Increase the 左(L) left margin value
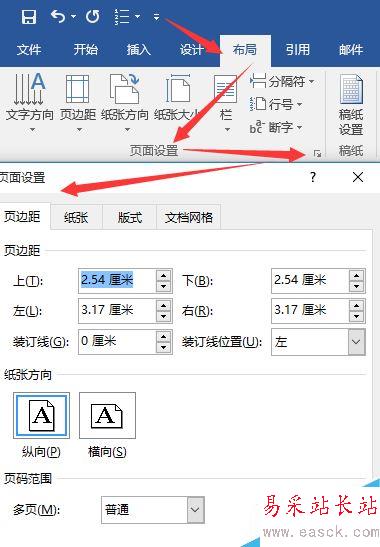 pos(163,306)
